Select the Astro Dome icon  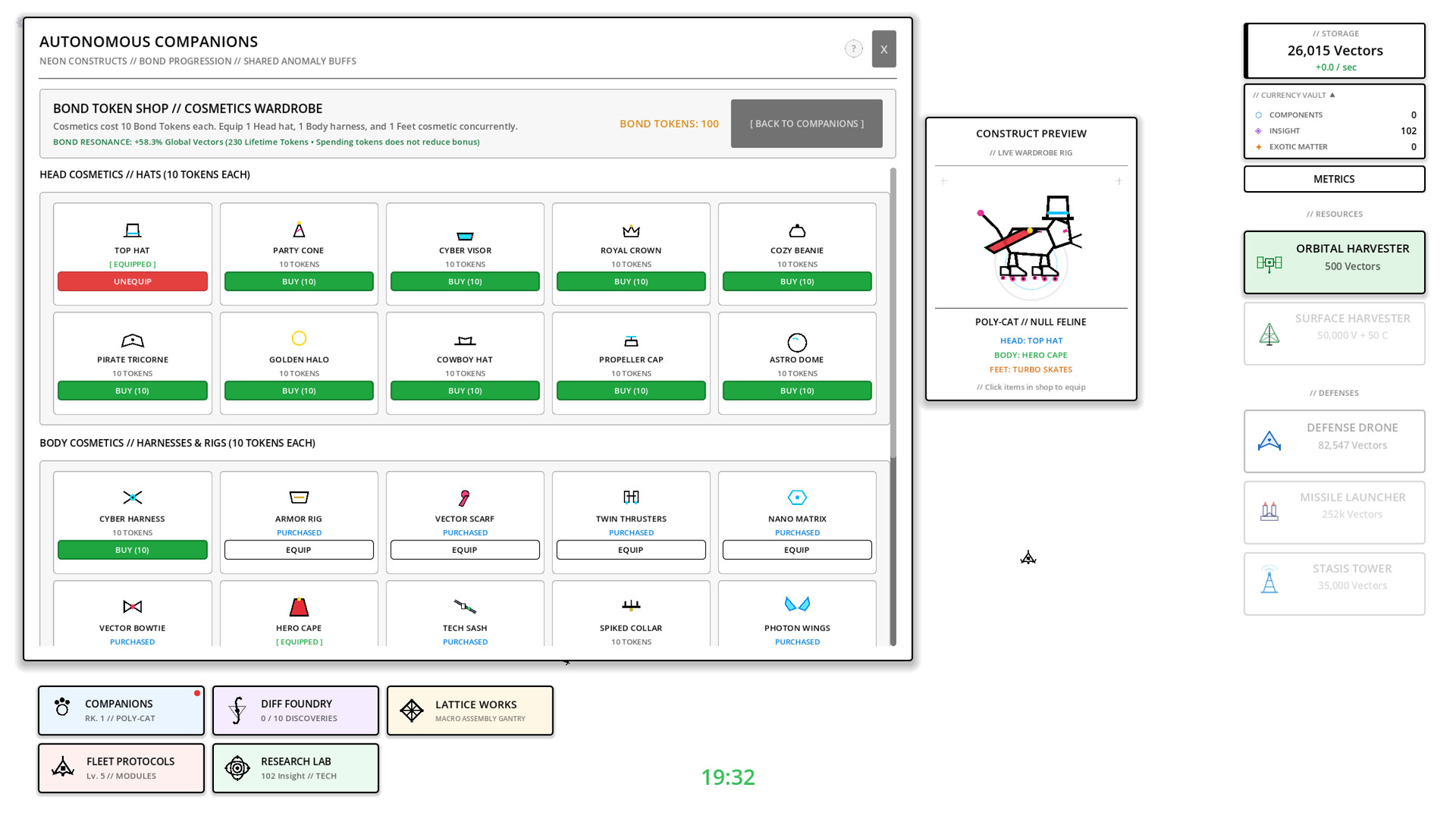tap(797, 342)
